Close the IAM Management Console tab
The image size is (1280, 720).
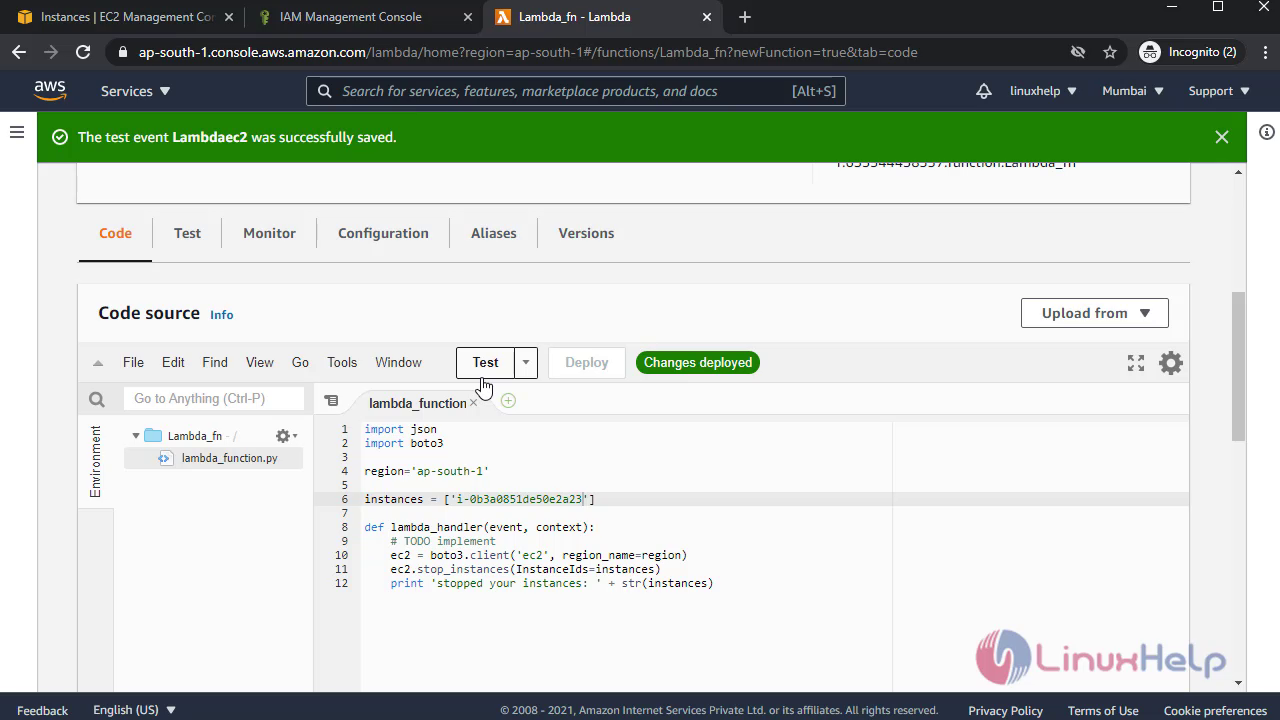point(468,17)
